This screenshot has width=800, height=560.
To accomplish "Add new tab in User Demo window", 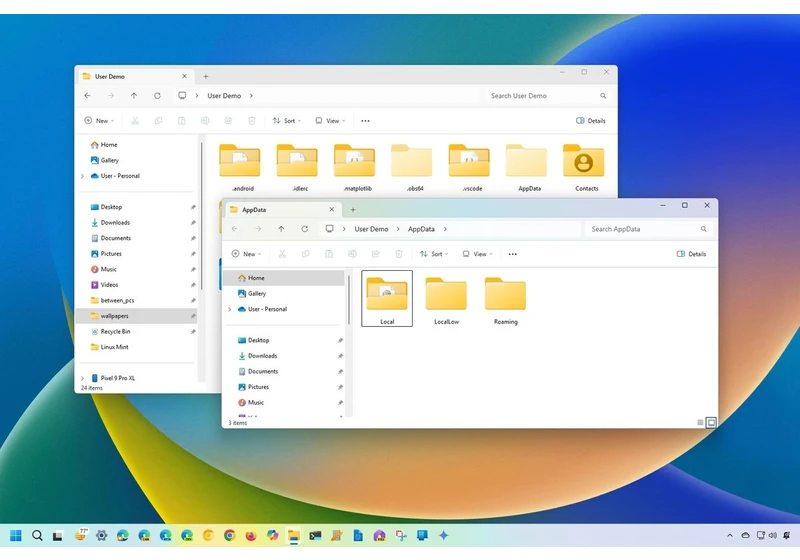I will (x=206, y=77).
